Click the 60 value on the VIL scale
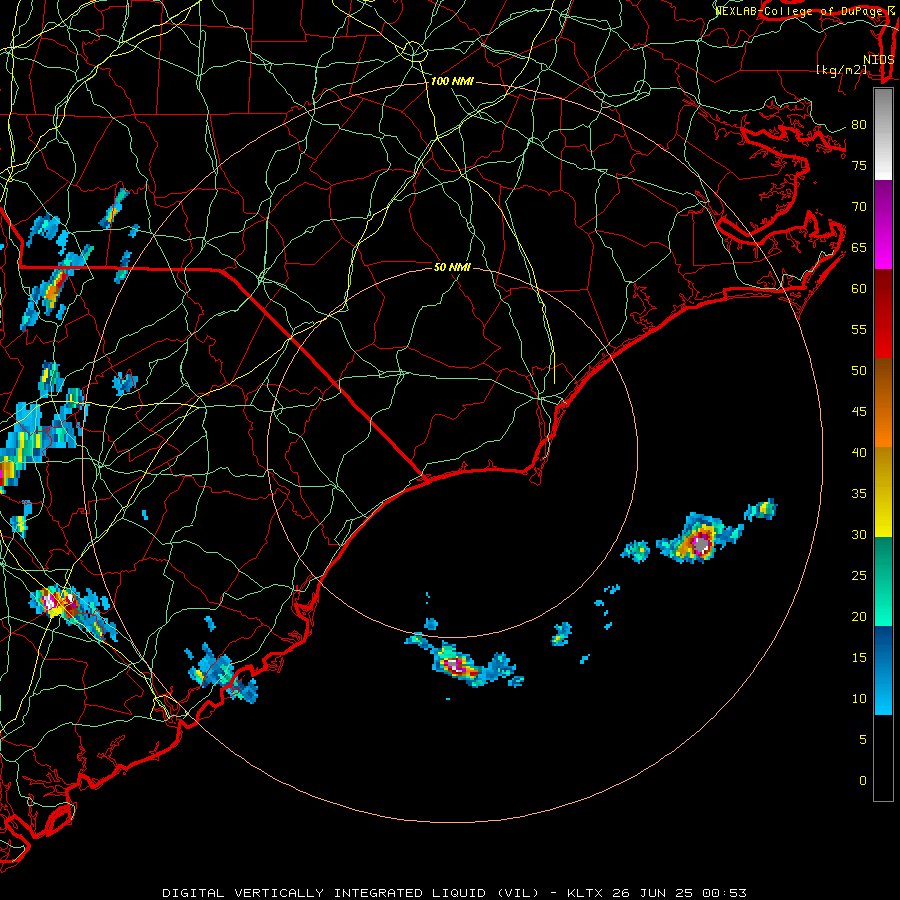900x900 pixels. [859, 289]
